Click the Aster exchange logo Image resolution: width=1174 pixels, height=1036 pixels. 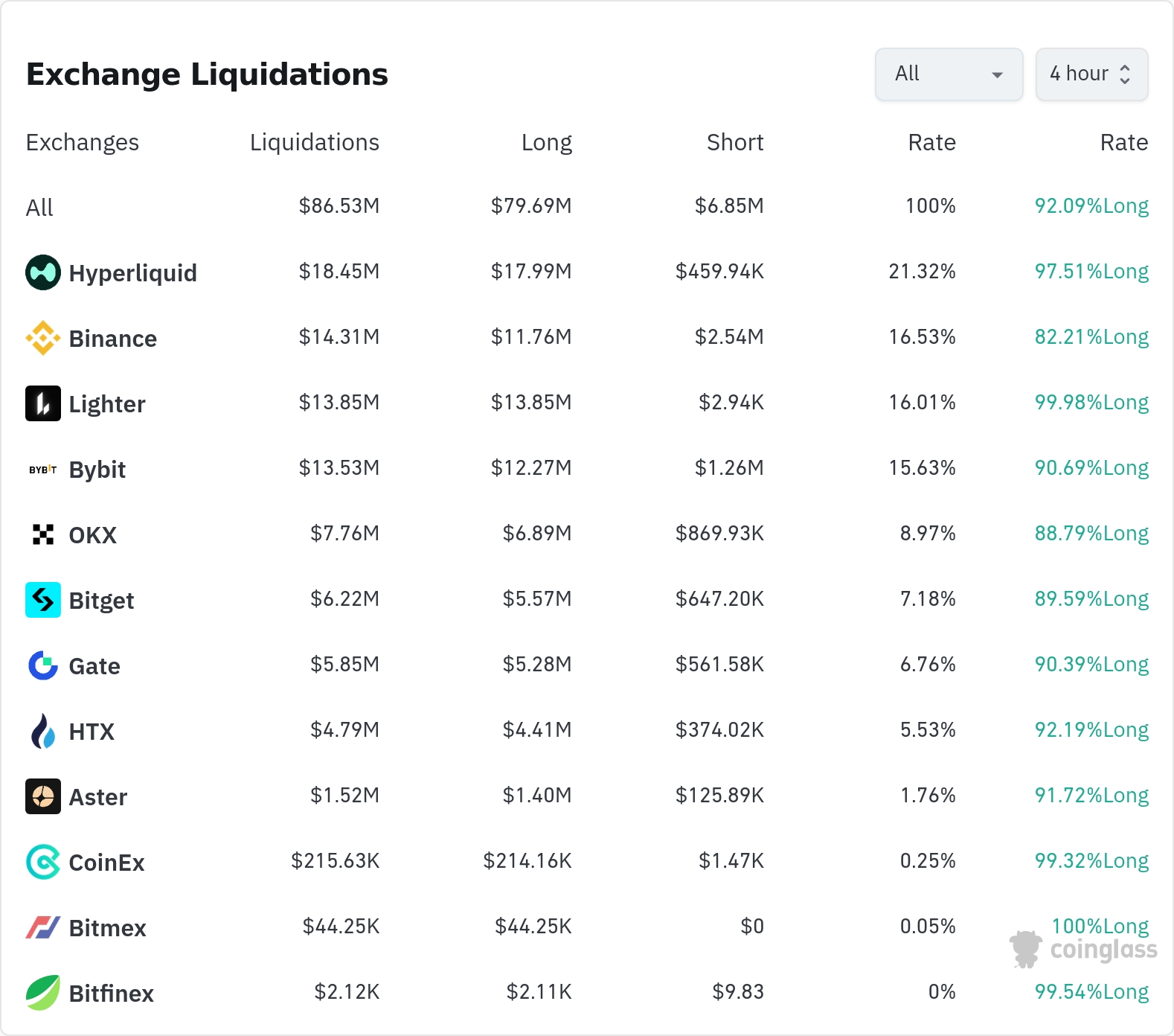pyautogui.click(x=43, y=796)
